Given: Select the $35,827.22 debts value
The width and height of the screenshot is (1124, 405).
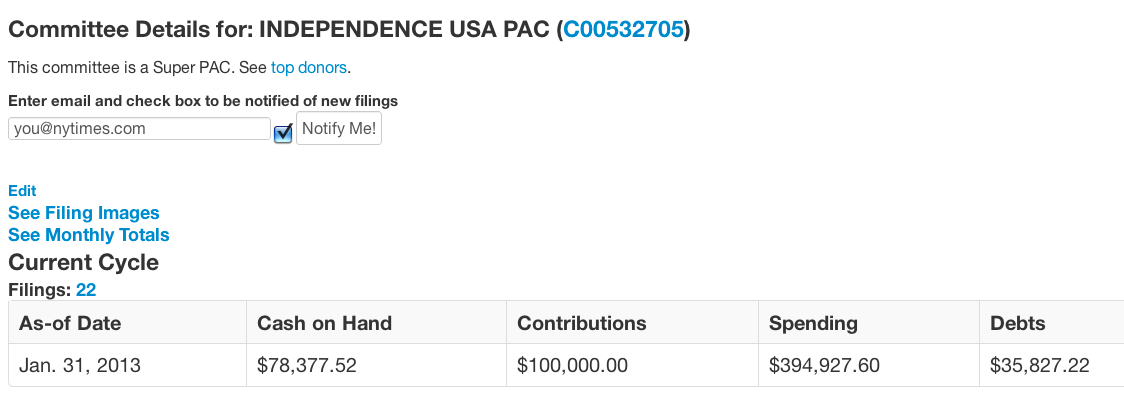Looking at the screenshot, I should [1039, 365].
